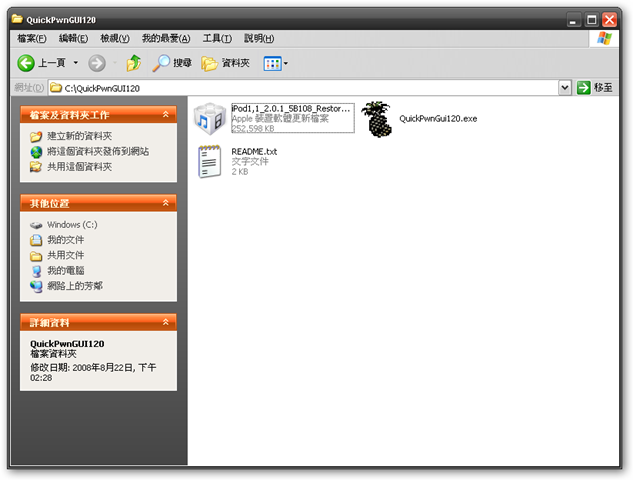Click the Windows flag logo
The image size is (633, 480).
point(604,39)
